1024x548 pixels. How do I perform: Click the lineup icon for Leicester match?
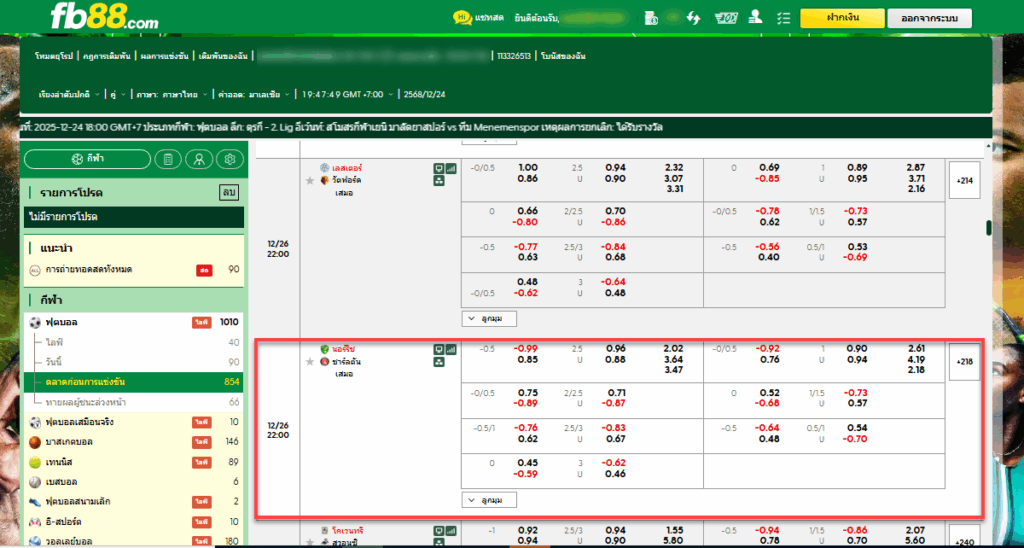coord(439,180)
